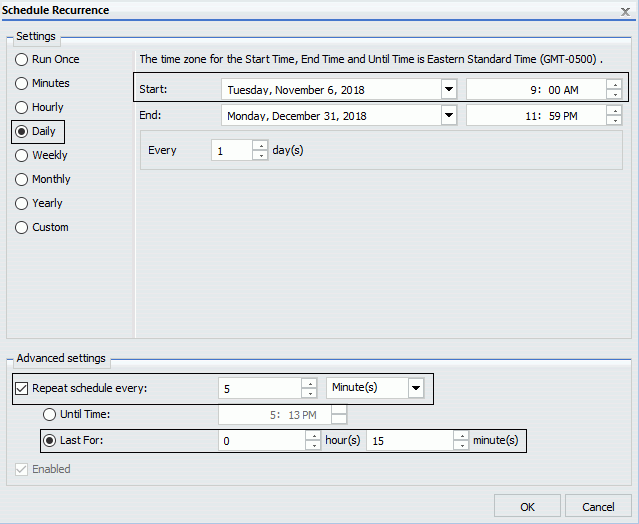639x524 pixels.
Task: Click the OK button
Action: pos(527,506)
